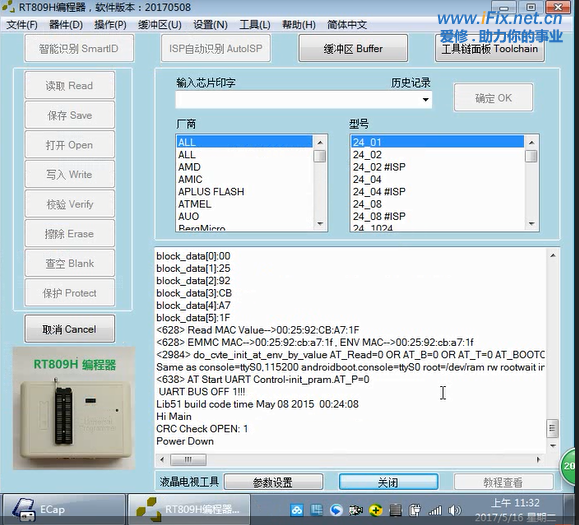The width and height of the screenshot is (579, 525).
Task: Click the network signal tray icon
Action: tap(435, 510)
